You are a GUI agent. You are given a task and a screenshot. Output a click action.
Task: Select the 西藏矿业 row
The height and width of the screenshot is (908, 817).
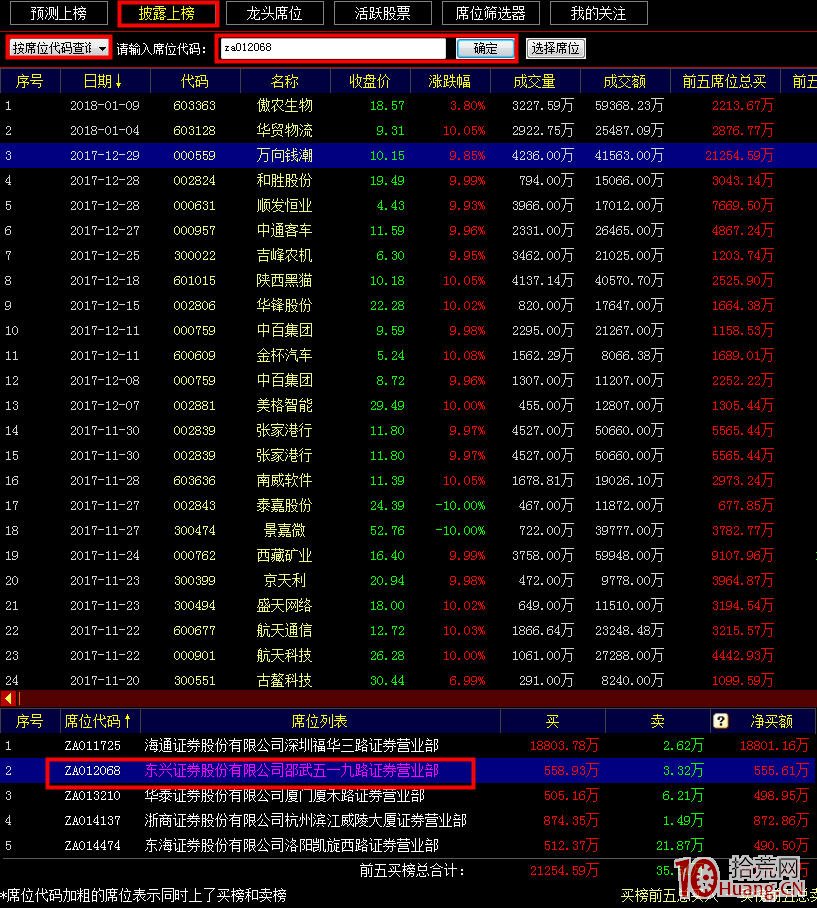click(x=408, y=556)
